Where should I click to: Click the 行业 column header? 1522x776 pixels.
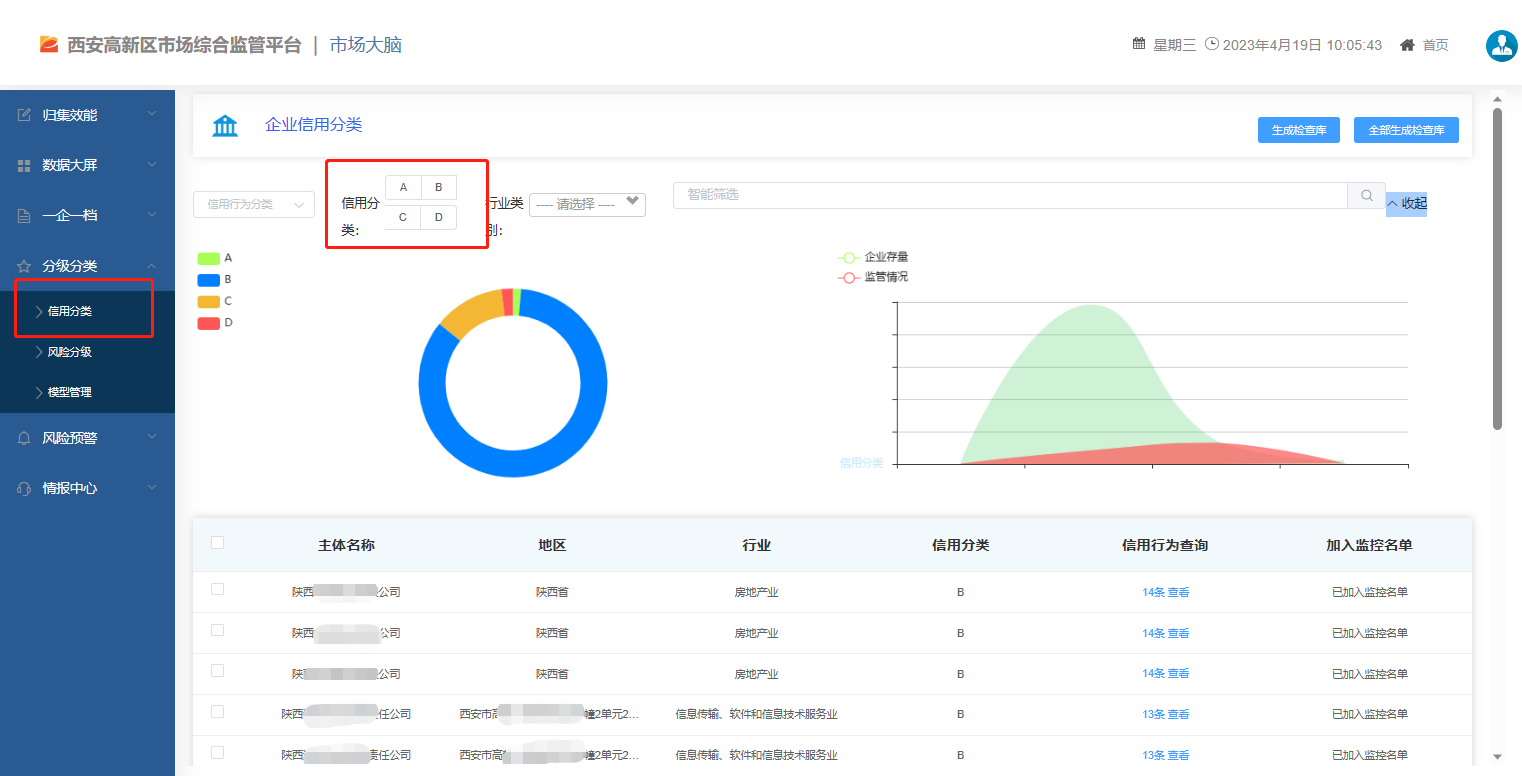pyautogui.click(x=756, y=545)
